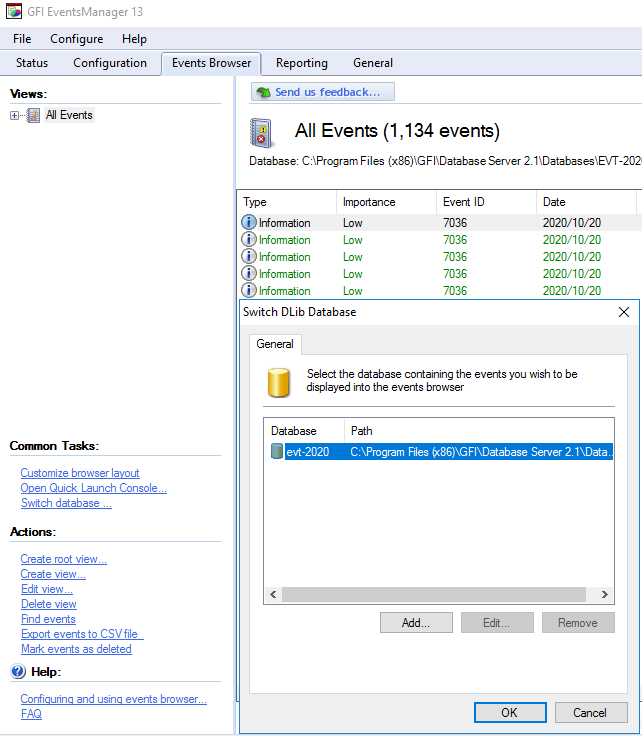Click the All Events notebook header icon
642x736 pixels.
point(260,133)
